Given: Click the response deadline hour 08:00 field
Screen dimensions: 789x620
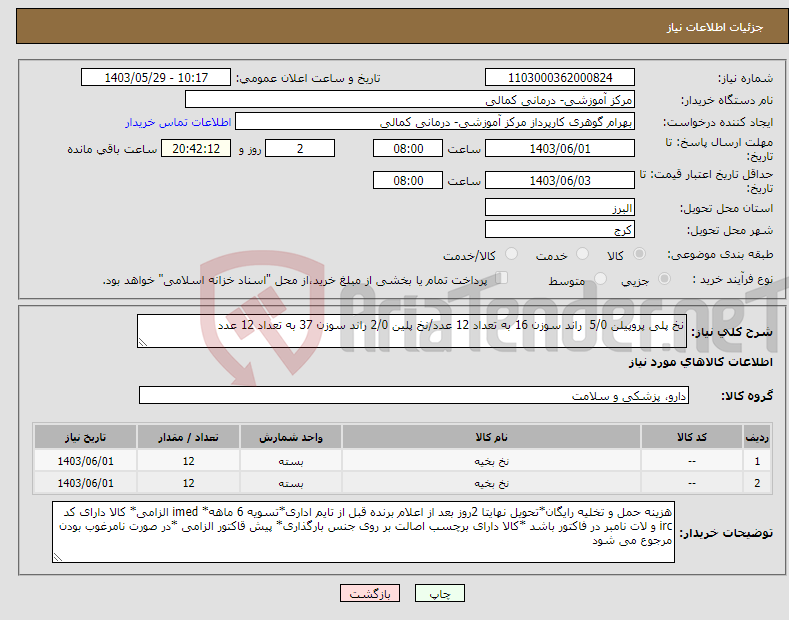Looking at the screenshot, I should [x=408, y=148].
